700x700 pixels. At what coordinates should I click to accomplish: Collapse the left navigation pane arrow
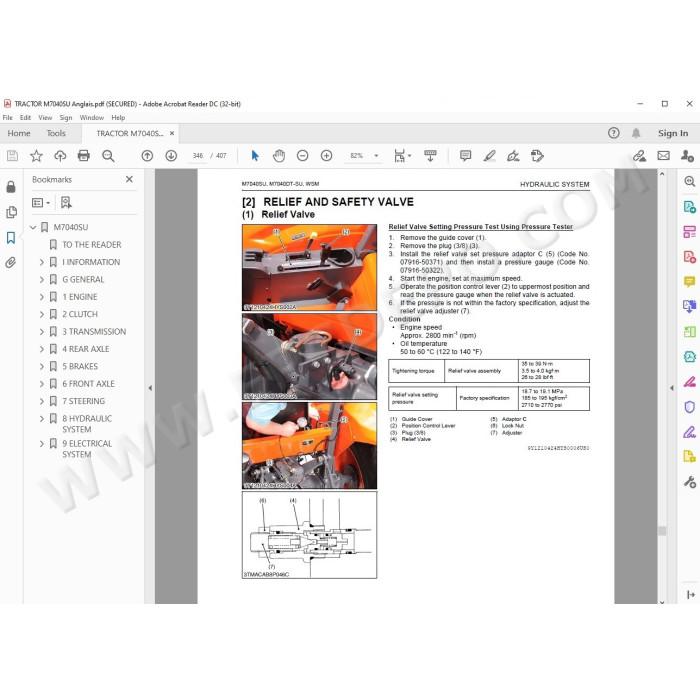[150, 388]
